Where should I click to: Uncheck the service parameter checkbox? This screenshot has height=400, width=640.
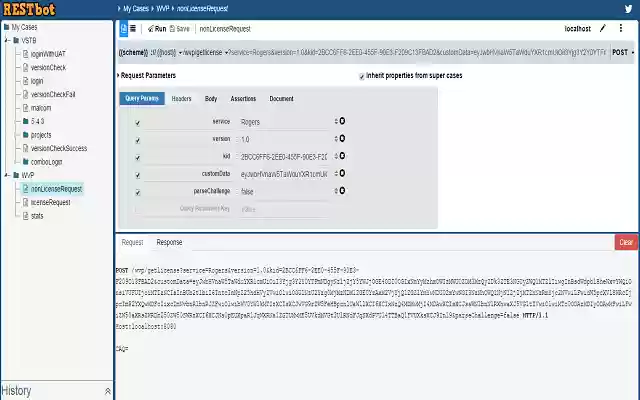point(138,123)
